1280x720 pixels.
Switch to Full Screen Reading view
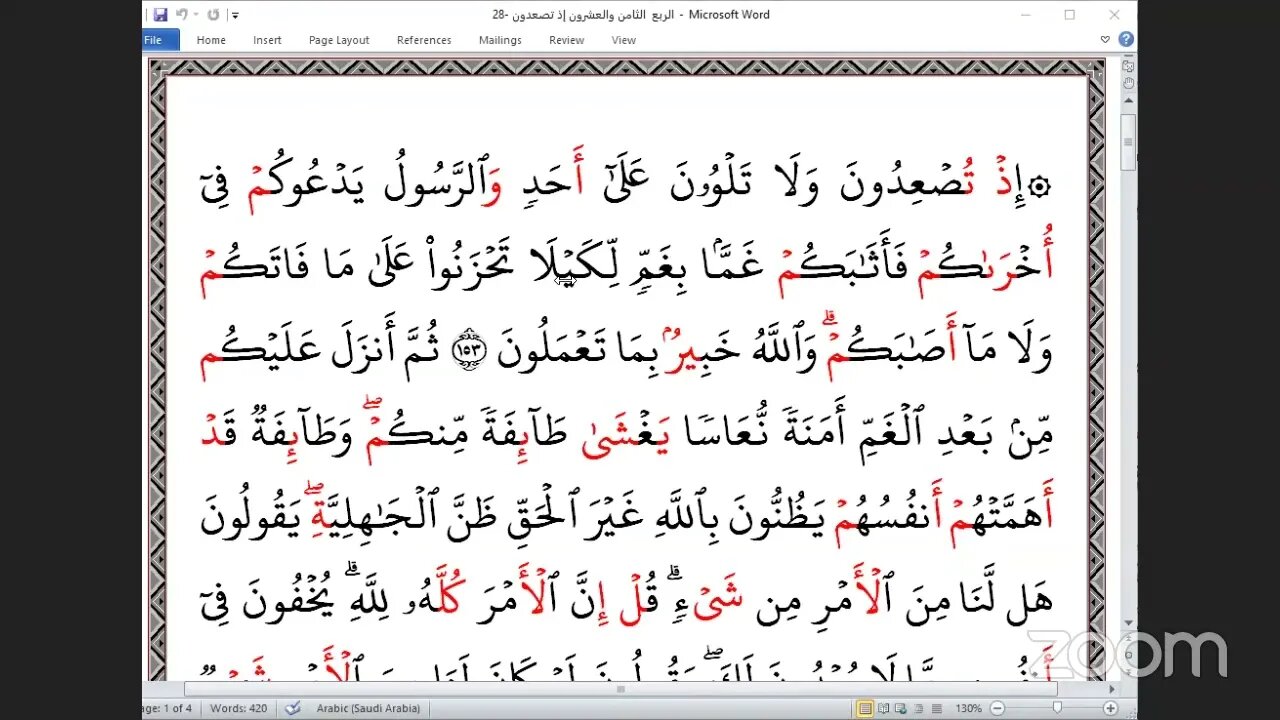[x=886, y=708]
